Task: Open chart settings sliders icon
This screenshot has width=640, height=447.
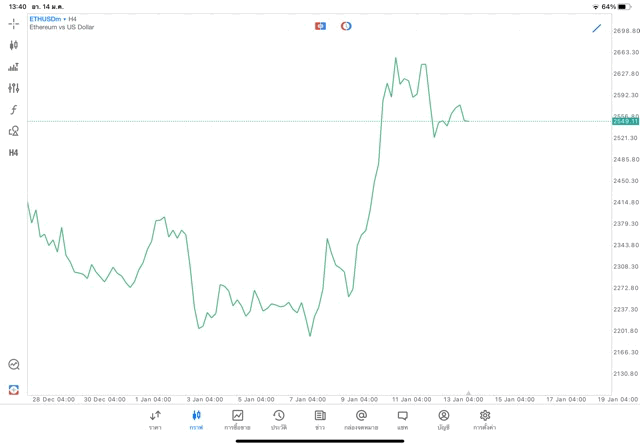Action: (x=14, y=88)
